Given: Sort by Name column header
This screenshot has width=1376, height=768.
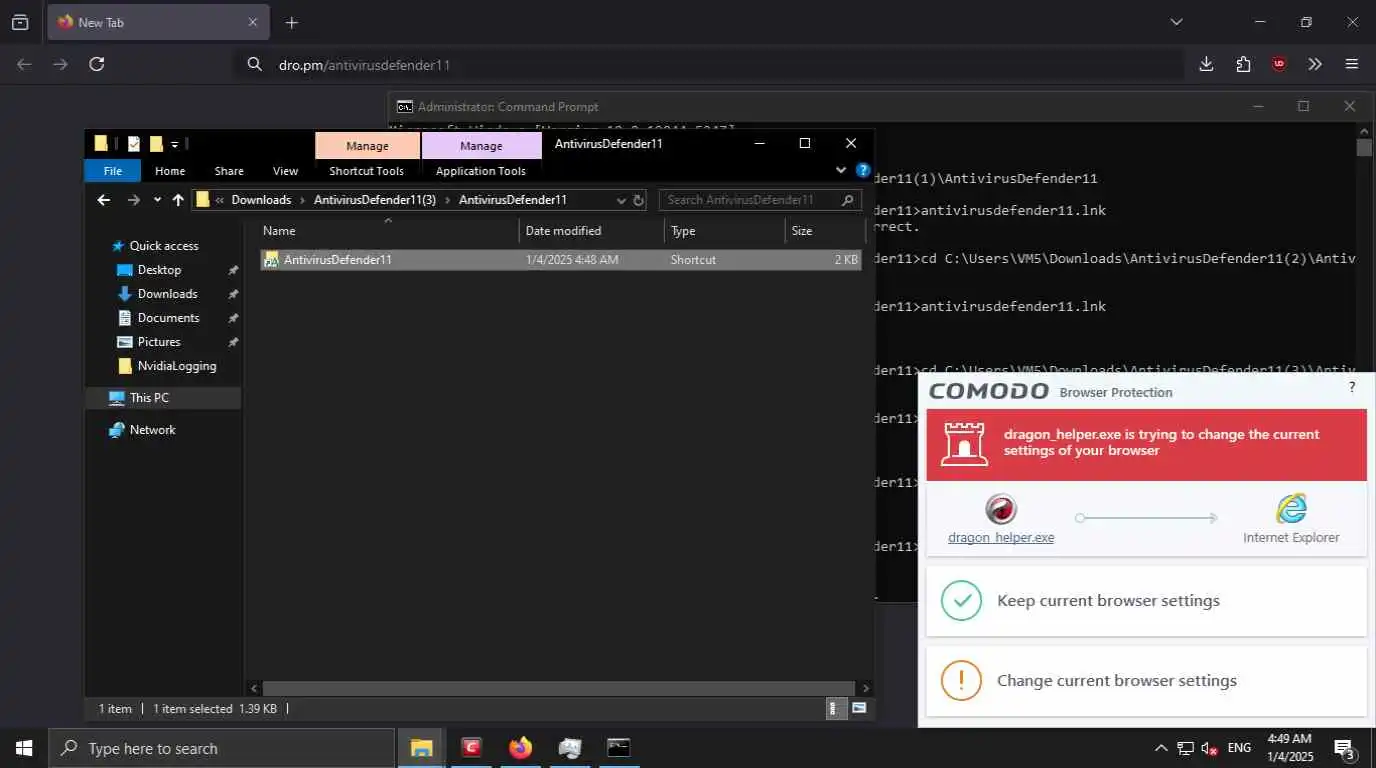Looking at the screenshot, I should click(x=390, y=231).
